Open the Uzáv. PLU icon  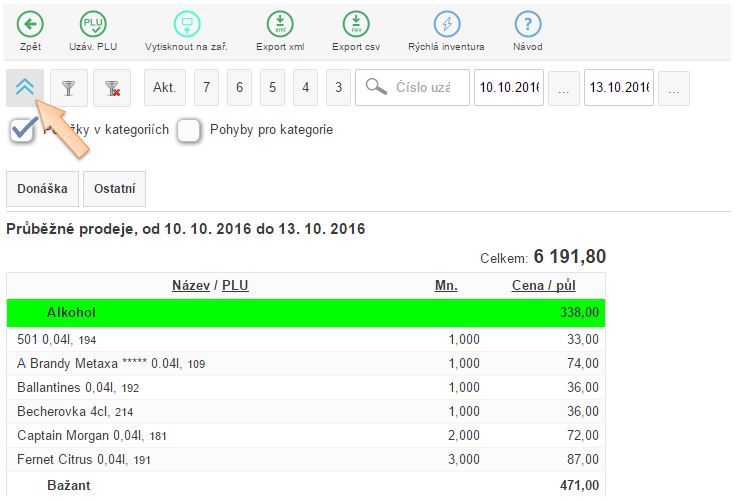point(93,25)
